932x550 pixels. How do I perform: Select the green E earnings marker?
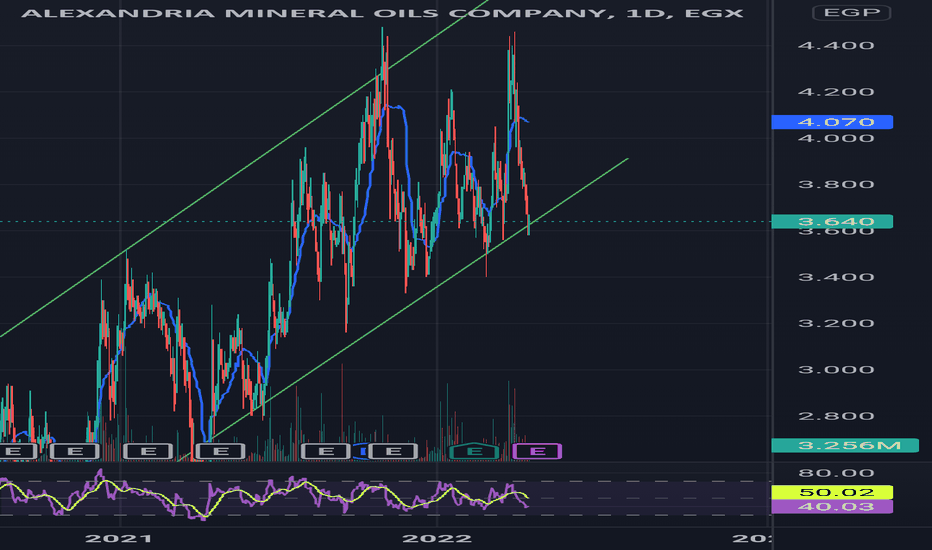point(474,451)
